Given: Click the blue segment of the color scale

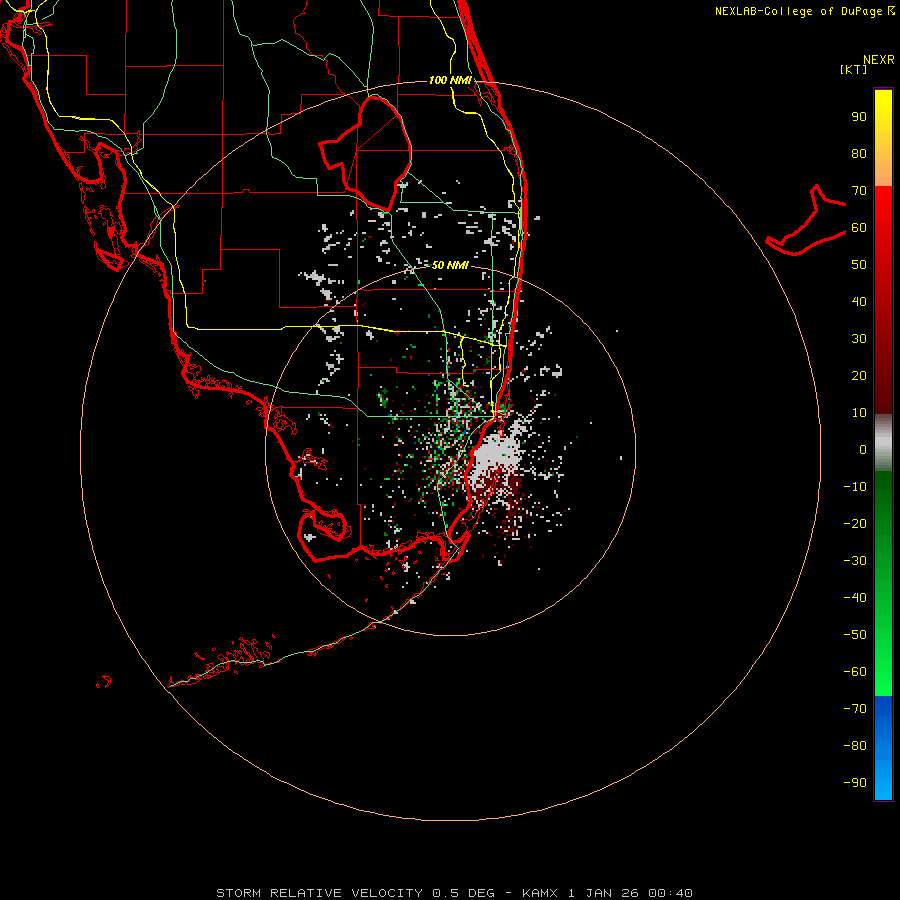Looking at the screenshot, I should 883,748.
